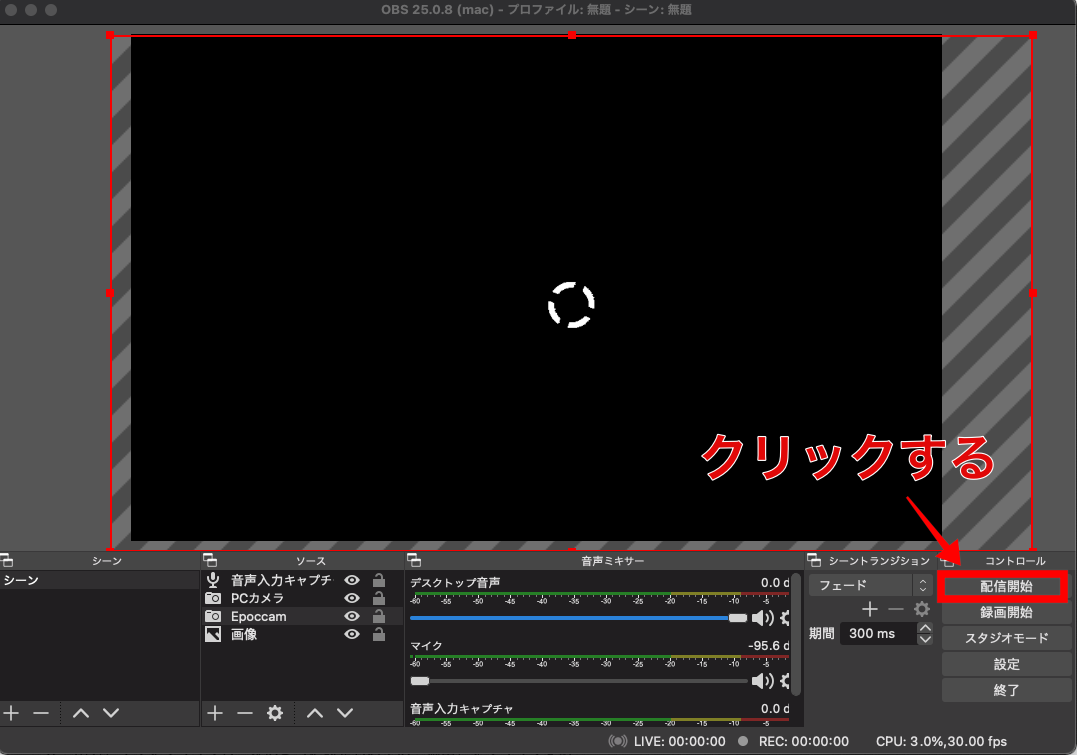Start recording with 録画開始 button
The width and height of the screenshot is (1077, 755).
[x=1006, y=612]
